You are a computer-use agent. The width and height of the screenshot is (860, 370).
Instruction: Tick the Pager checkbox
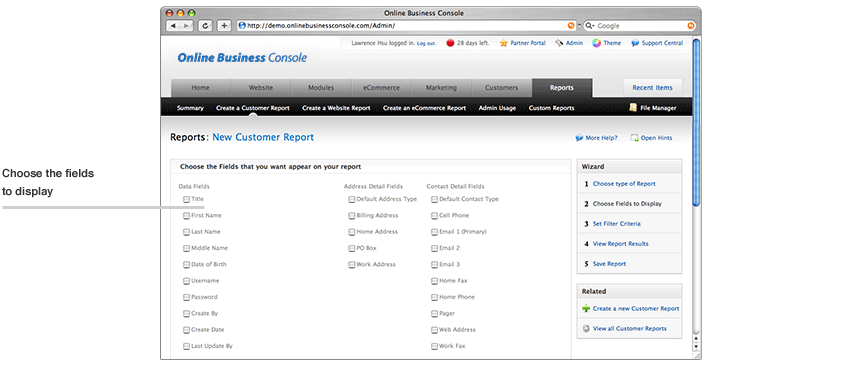coord(434,314)
